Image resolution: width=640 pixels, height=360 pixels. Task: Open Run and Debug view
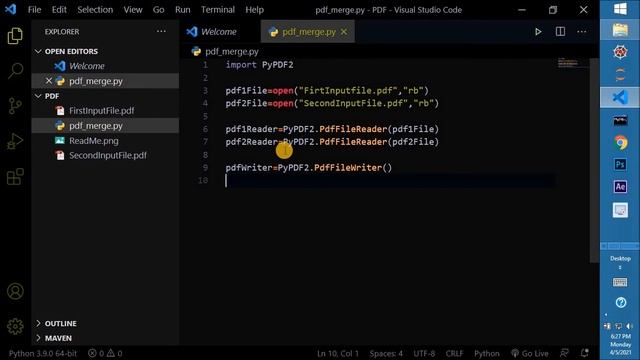point(15,141)
